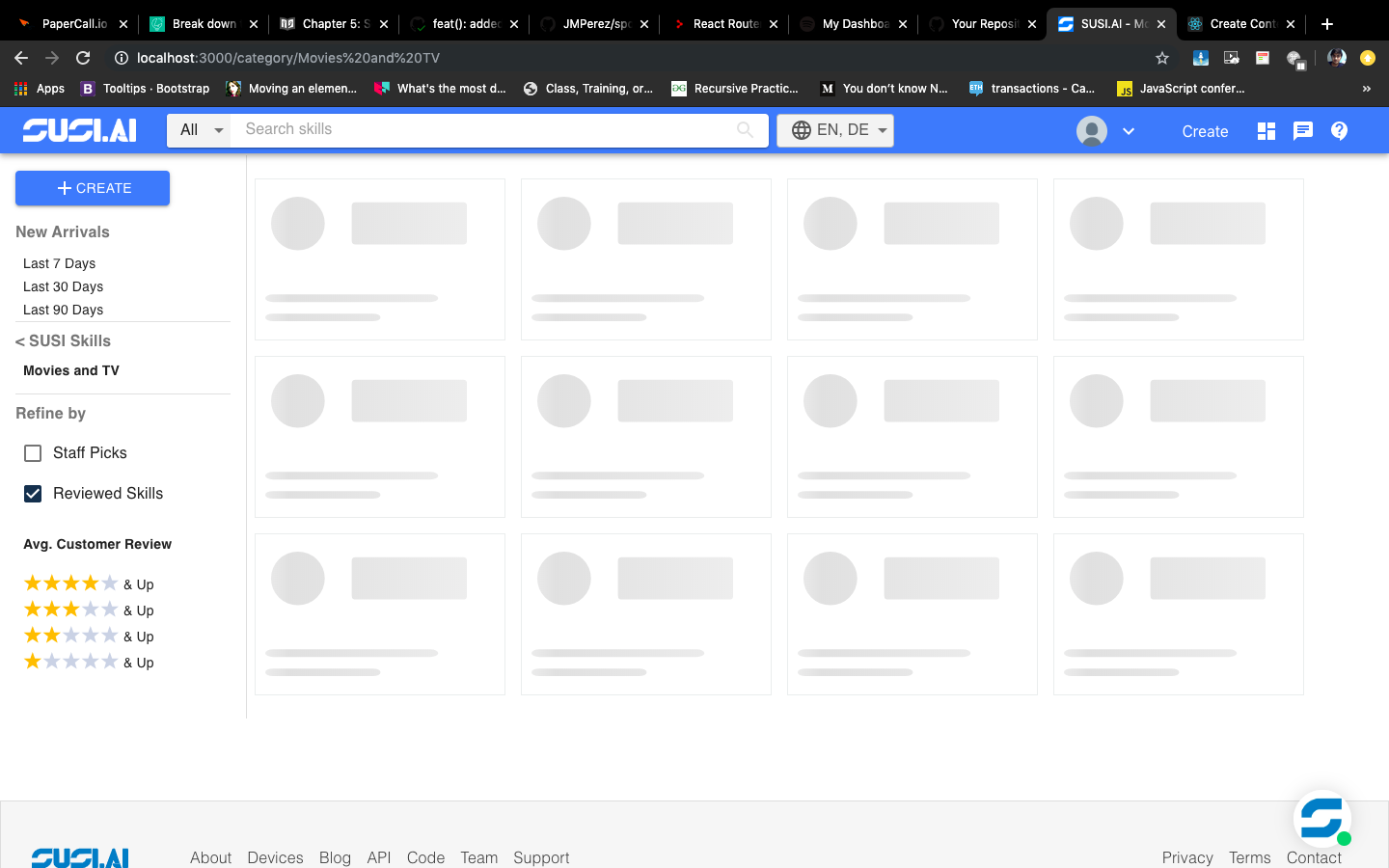The image size is (1389, 868).
Task: Filter skills by Last 7 Days
Action: [59, 263]
